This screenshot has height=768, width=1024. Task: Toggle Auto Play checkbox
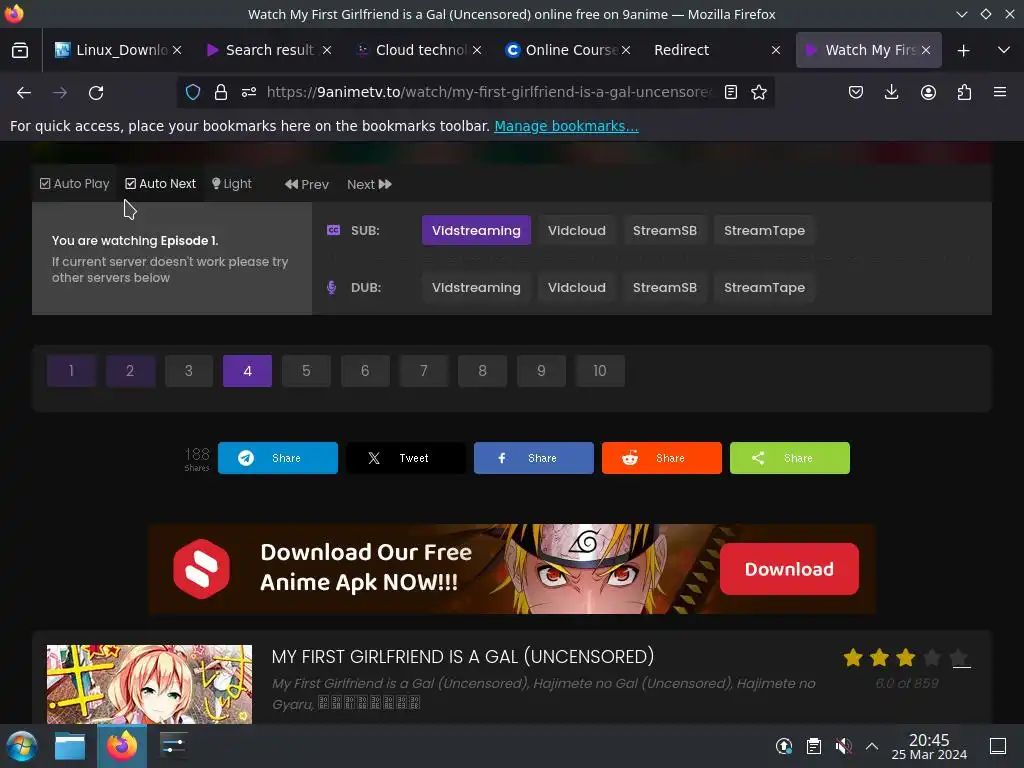point(74,184)
